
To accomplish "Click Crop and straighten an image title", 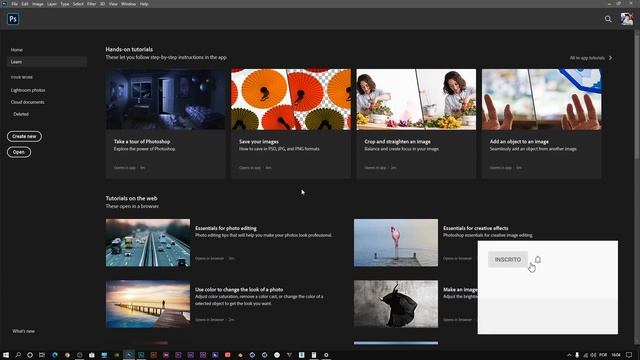I will (x=398, y=142).
